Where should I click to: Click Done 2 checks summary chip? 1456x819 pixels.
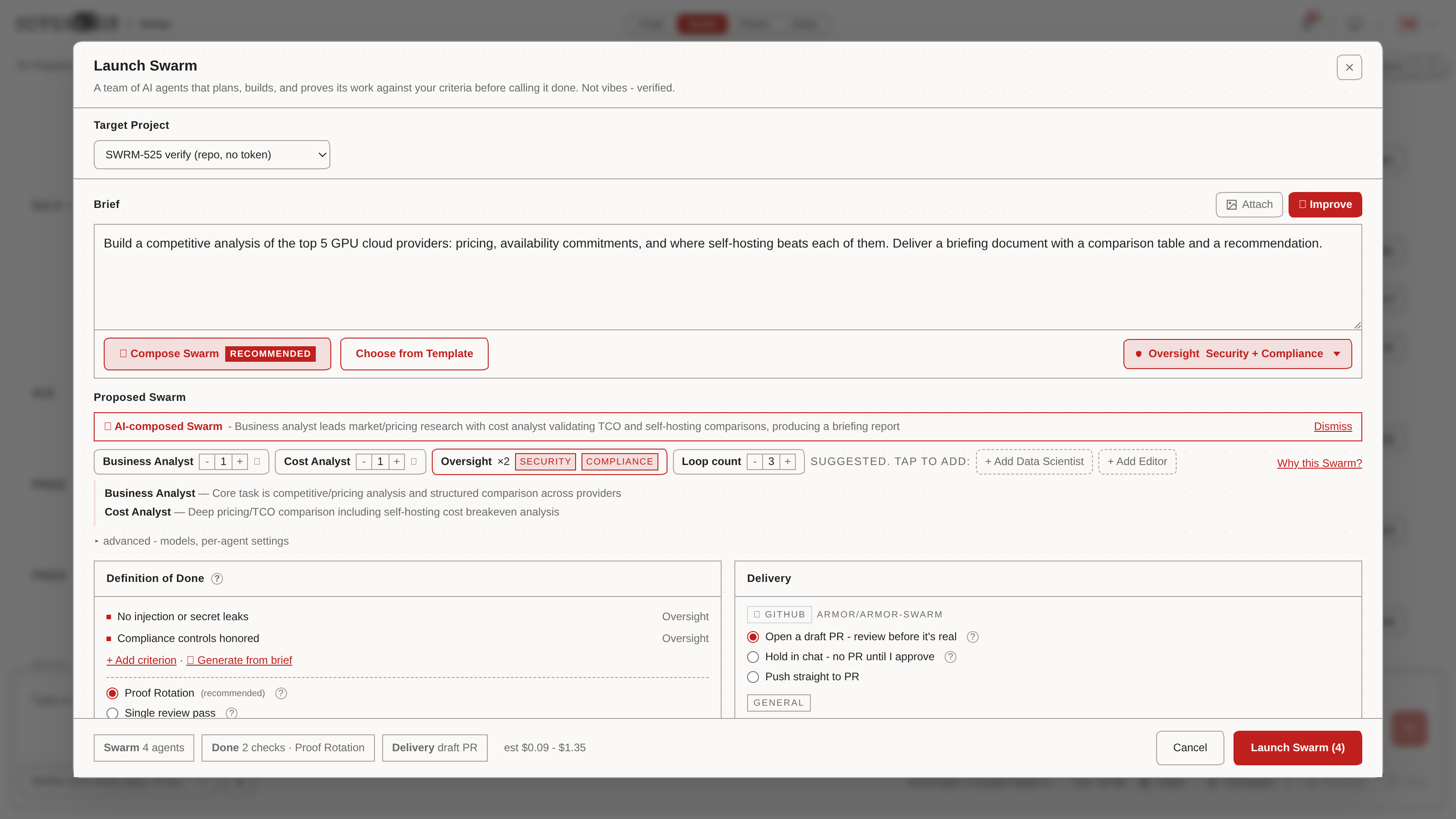[288, 748]
